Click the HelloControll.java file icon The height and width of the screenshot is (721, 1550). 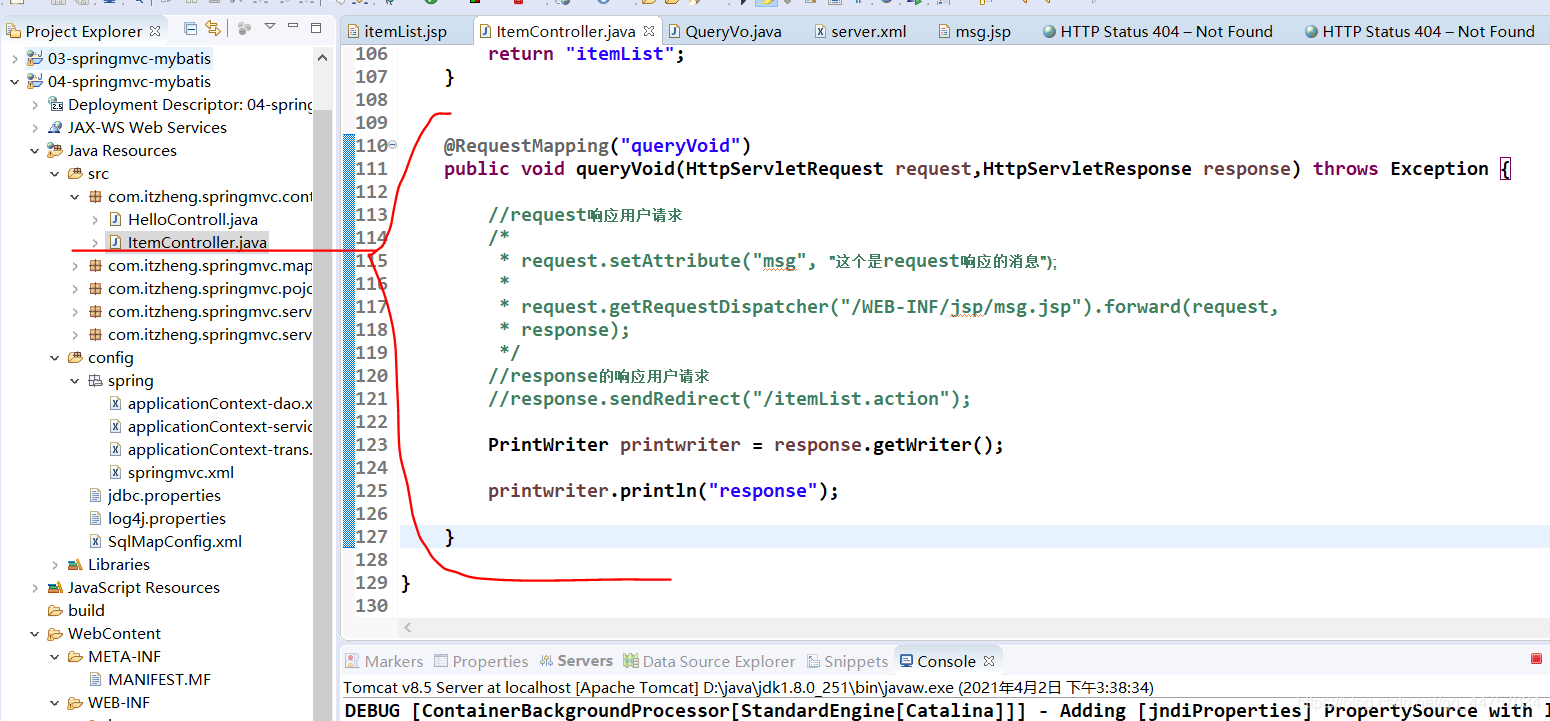(x=116, y=219)
